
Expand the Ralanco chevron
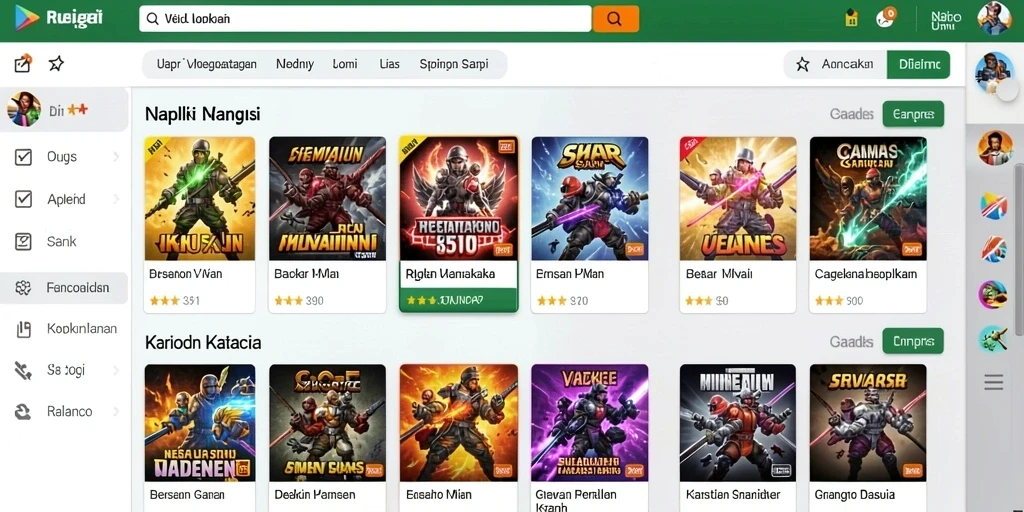click(x=116, y=411)
